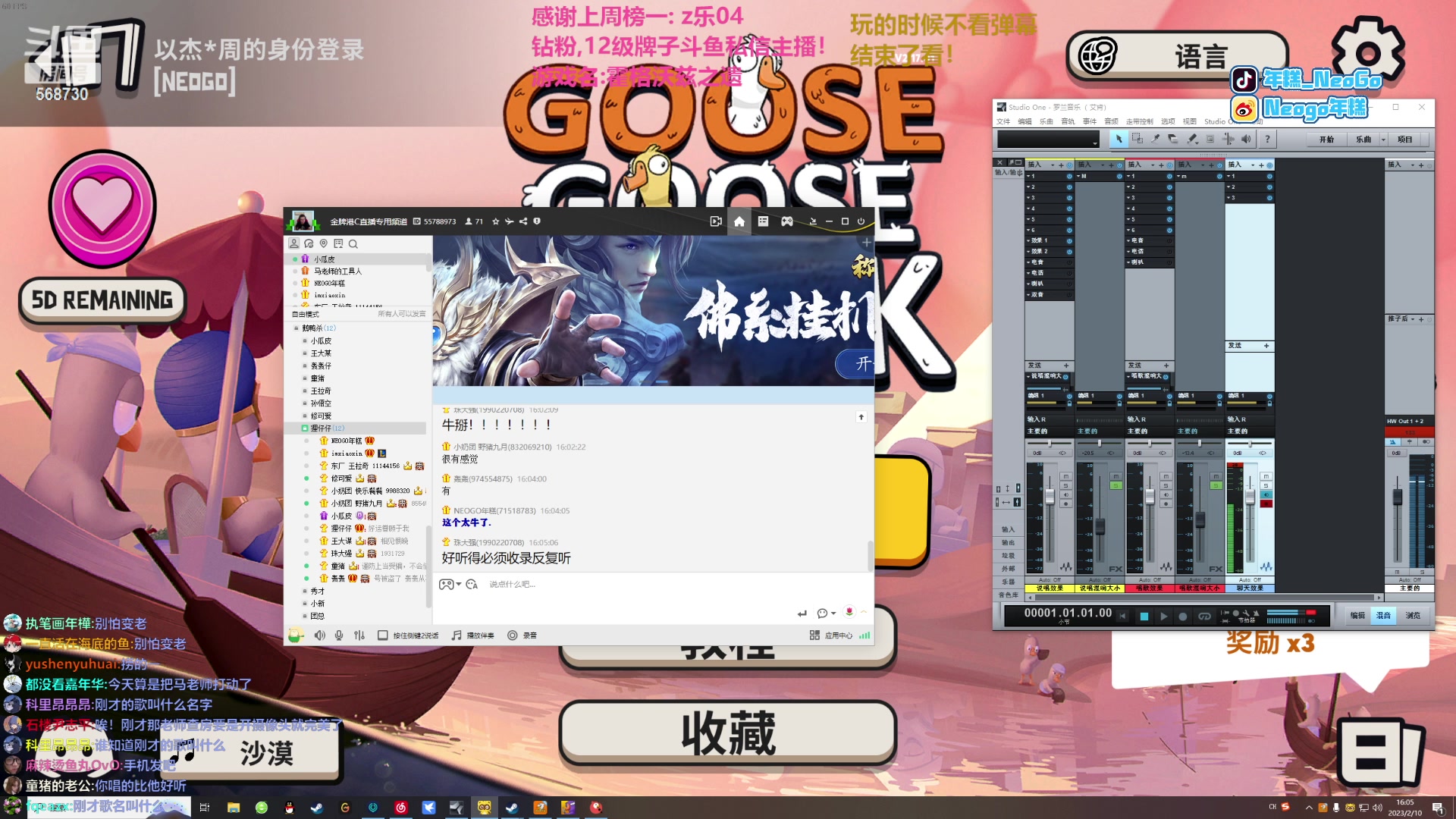Screen dimensions: 1456x819
Task: Return to zero in Studio One transport
Action: 1123,617
